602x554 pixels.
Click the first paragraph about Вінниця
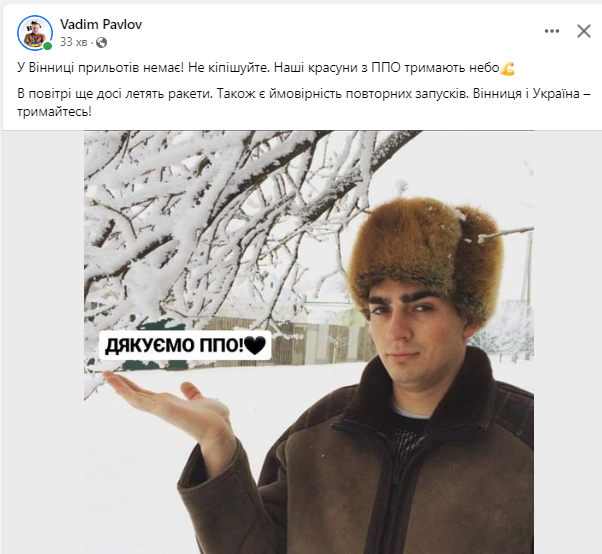(x=266, y=68)
